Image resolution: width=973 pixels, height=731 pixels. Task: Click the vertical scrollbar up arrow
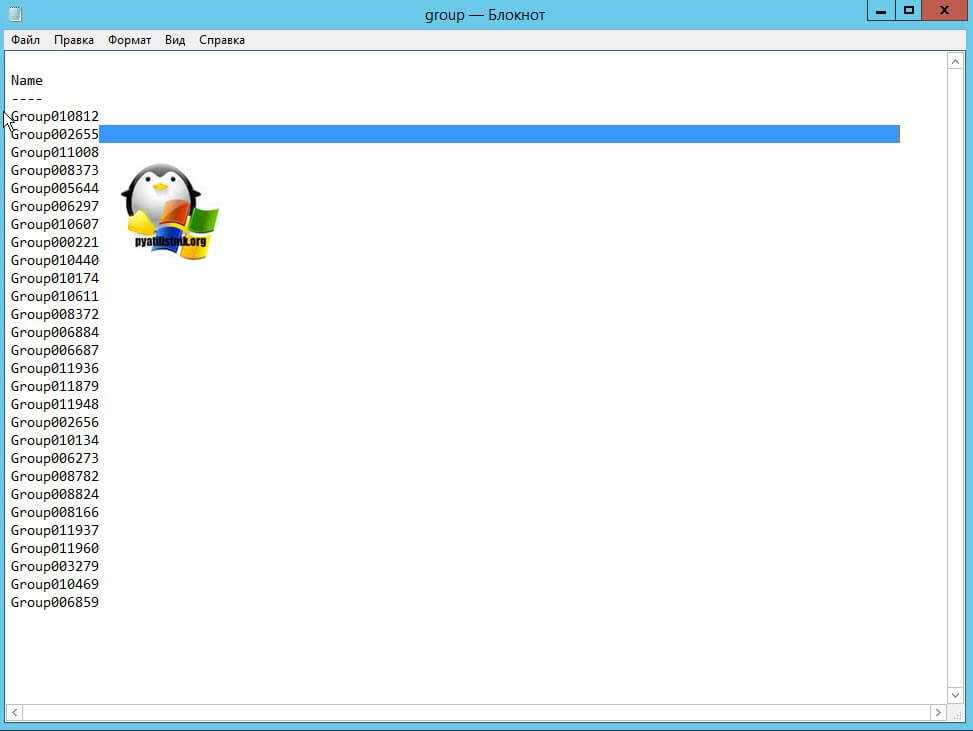pyautogui.click(x=955, y=61)
